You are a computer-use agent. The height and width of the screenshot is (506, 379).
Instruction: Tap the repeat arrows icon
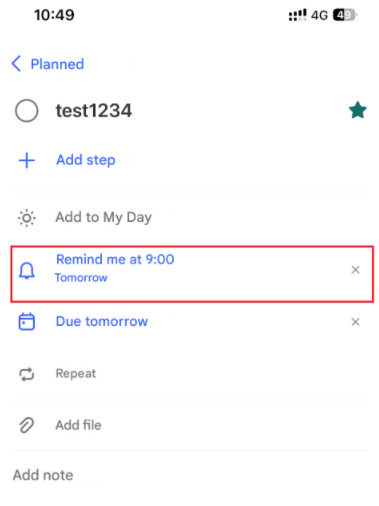click(27, 374)
